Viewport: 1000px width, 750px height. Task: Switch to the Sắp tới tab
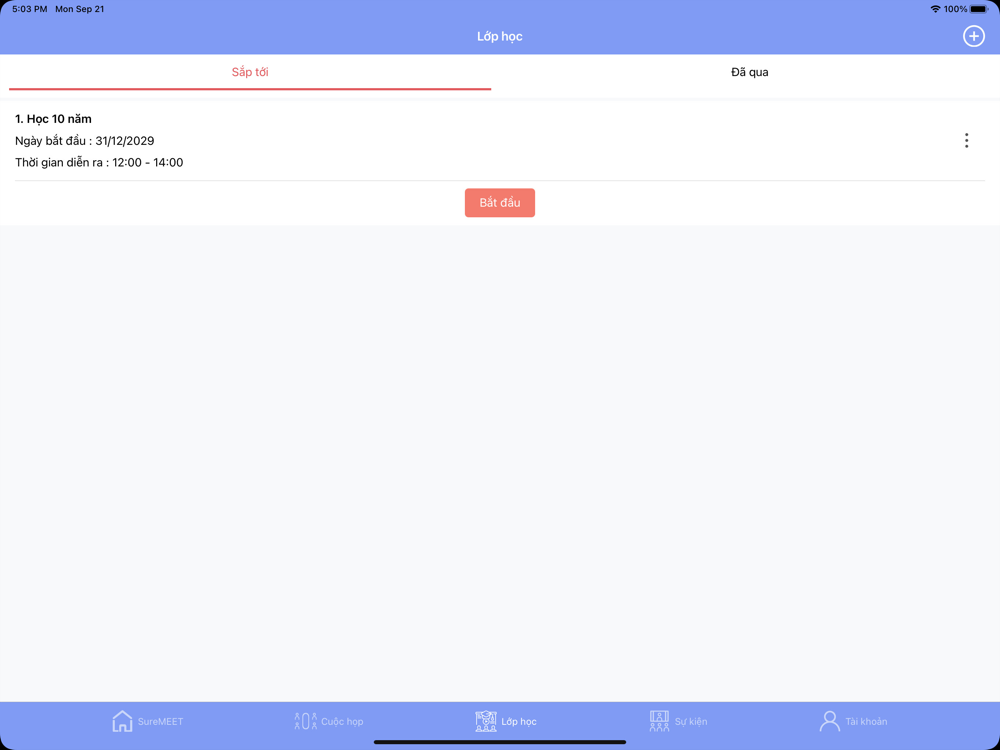[250, 72]
